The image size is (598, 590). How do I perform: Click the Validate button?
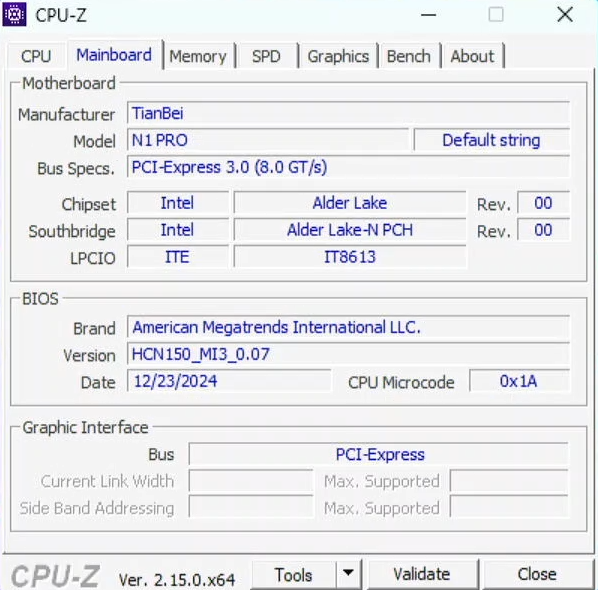click(422, 574)
